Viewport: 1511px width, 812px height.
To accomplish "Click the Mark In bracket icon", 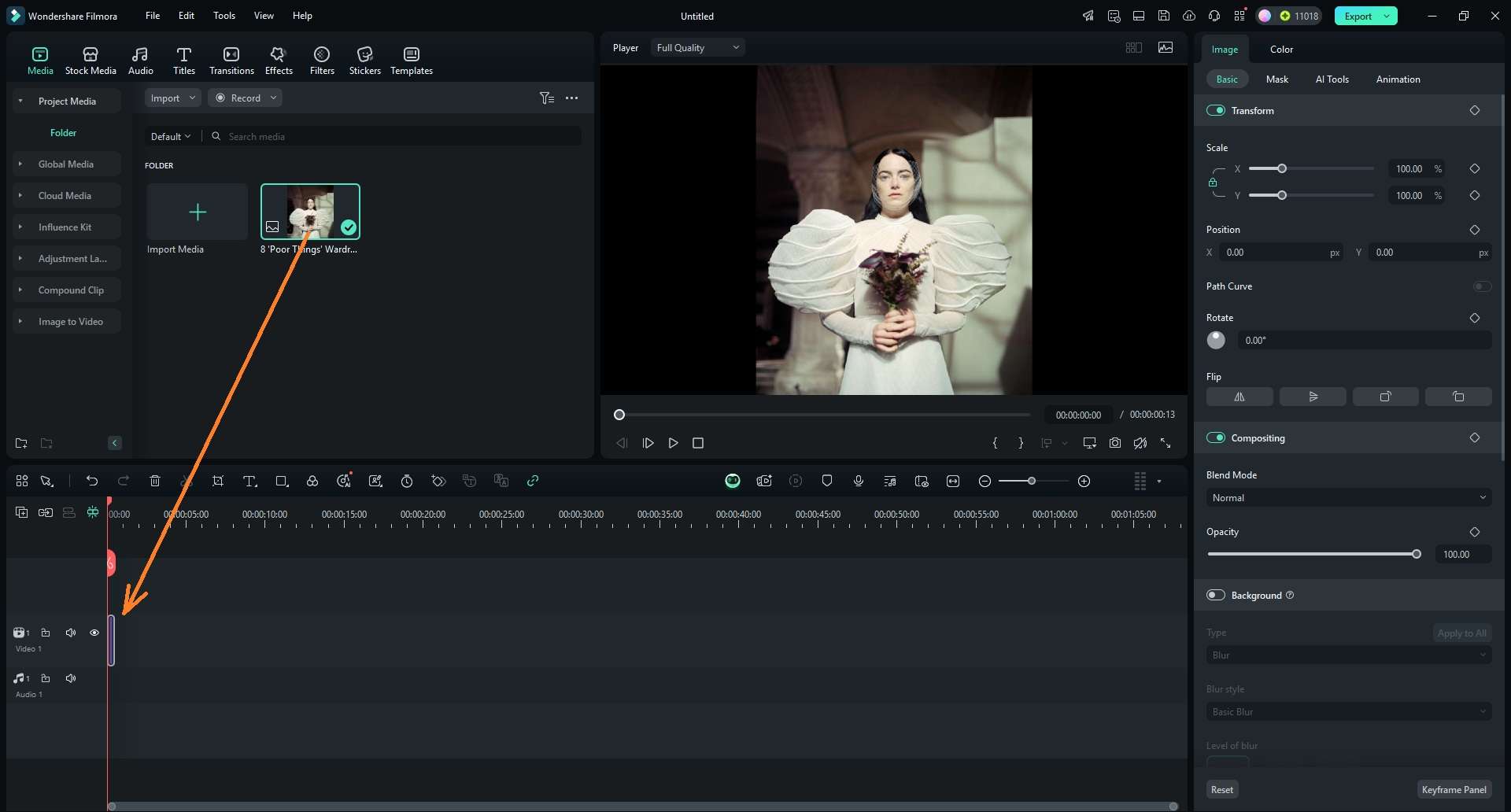I will (x=996, y=443).
